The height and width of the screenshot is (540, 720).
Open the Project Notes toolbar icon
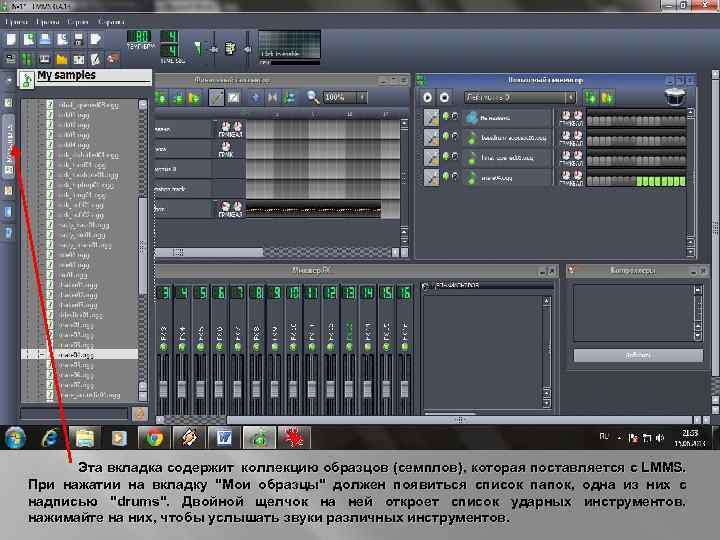[x=96, y=59]
